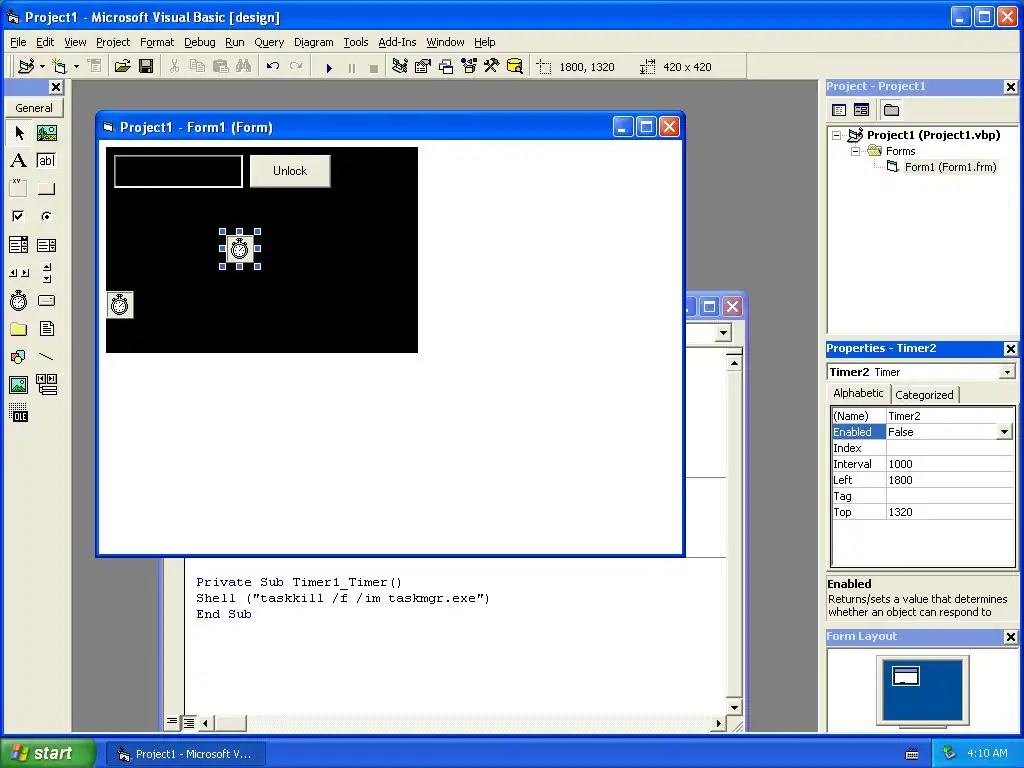This screenshot has width=1024, height=768.
Task: Click the Open Project toolbar icon
Action: tap(122, 67)
